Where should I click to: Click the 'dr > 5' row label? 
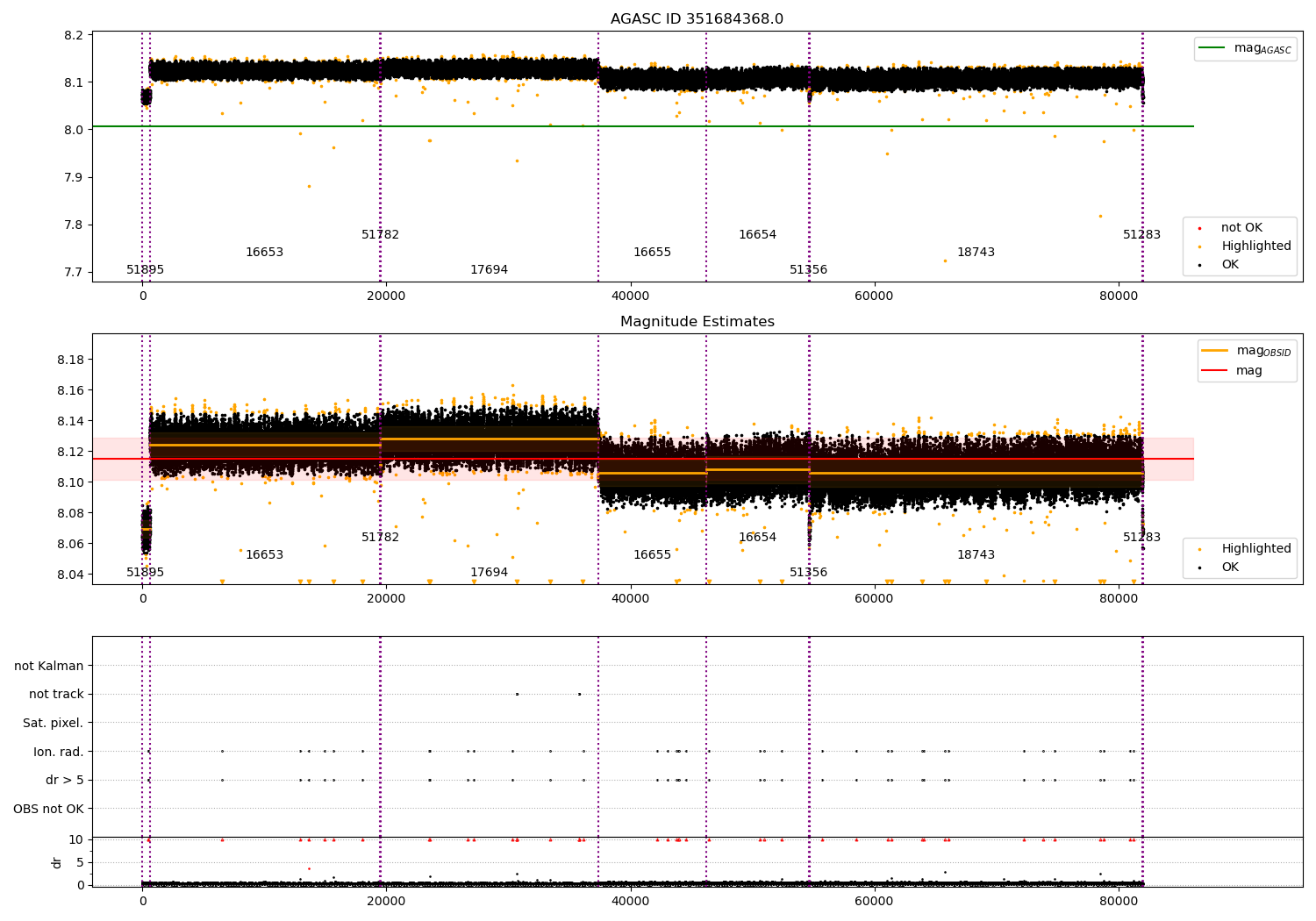pos(65,781)
